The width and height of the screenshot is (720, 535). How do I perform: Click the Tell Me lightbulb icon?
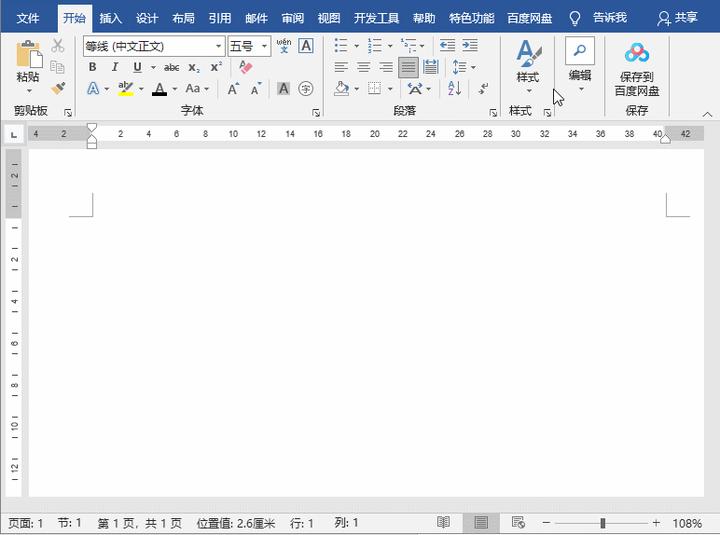point(574,18)
